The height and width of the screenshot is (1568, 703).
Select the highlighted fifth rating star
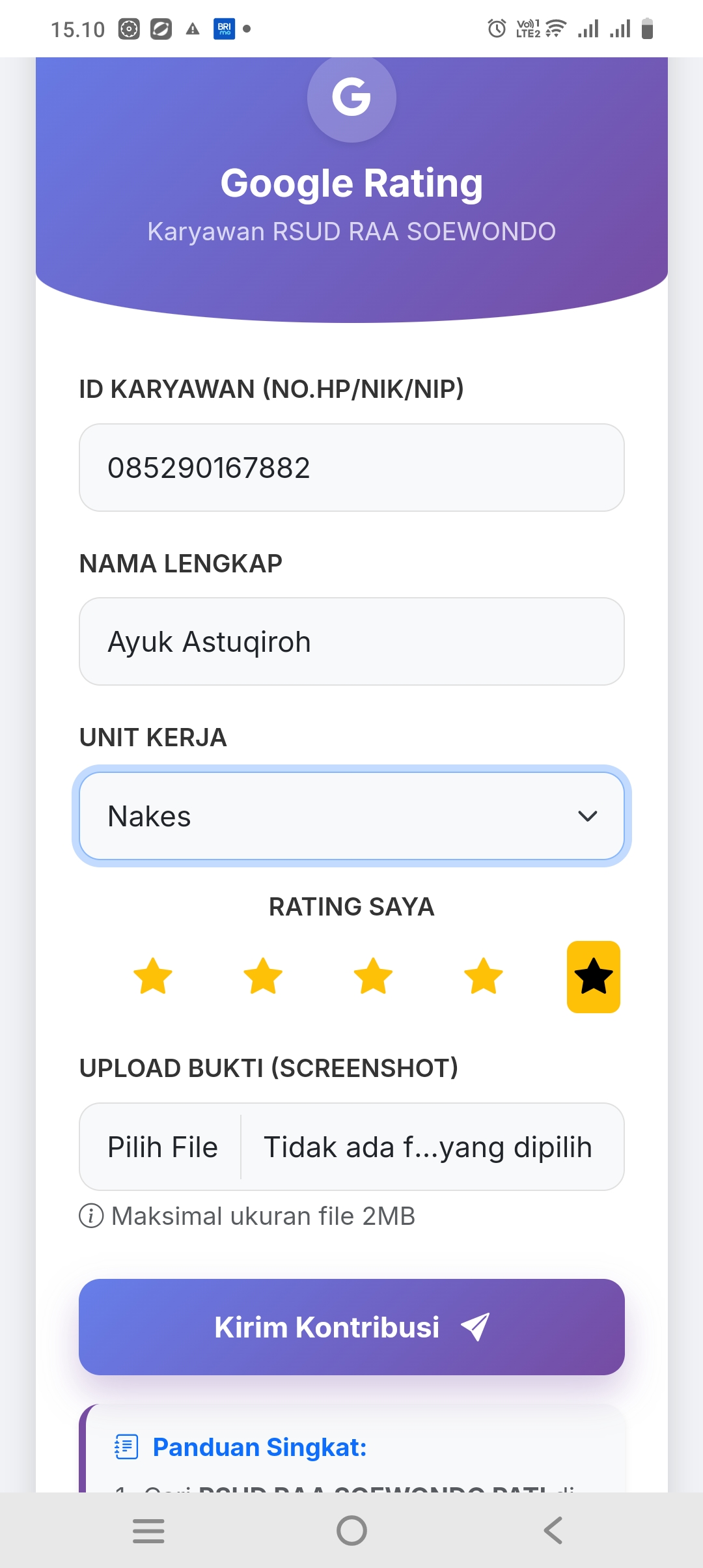[593, 977]
